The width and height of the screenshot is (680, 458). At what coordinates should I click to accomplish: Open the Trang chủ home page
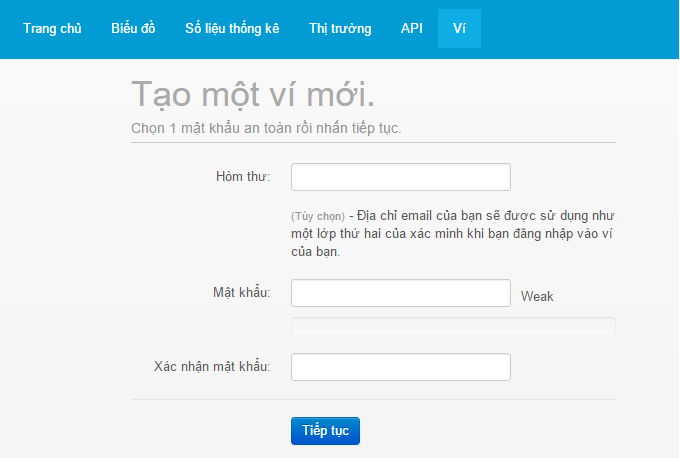tap(52, 28)
